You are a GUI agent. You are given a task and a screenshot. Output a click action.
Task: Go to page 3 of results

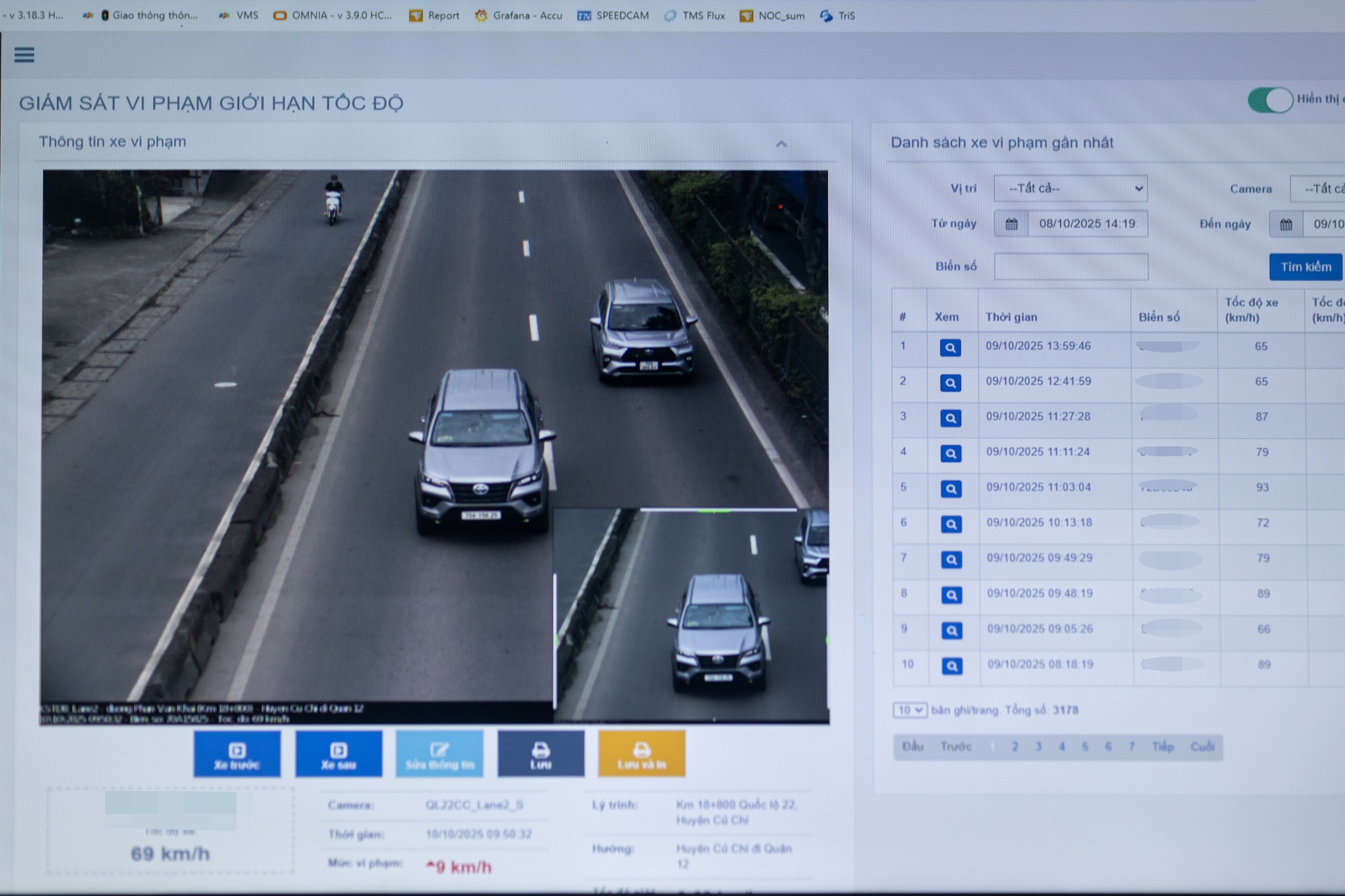1038,746
